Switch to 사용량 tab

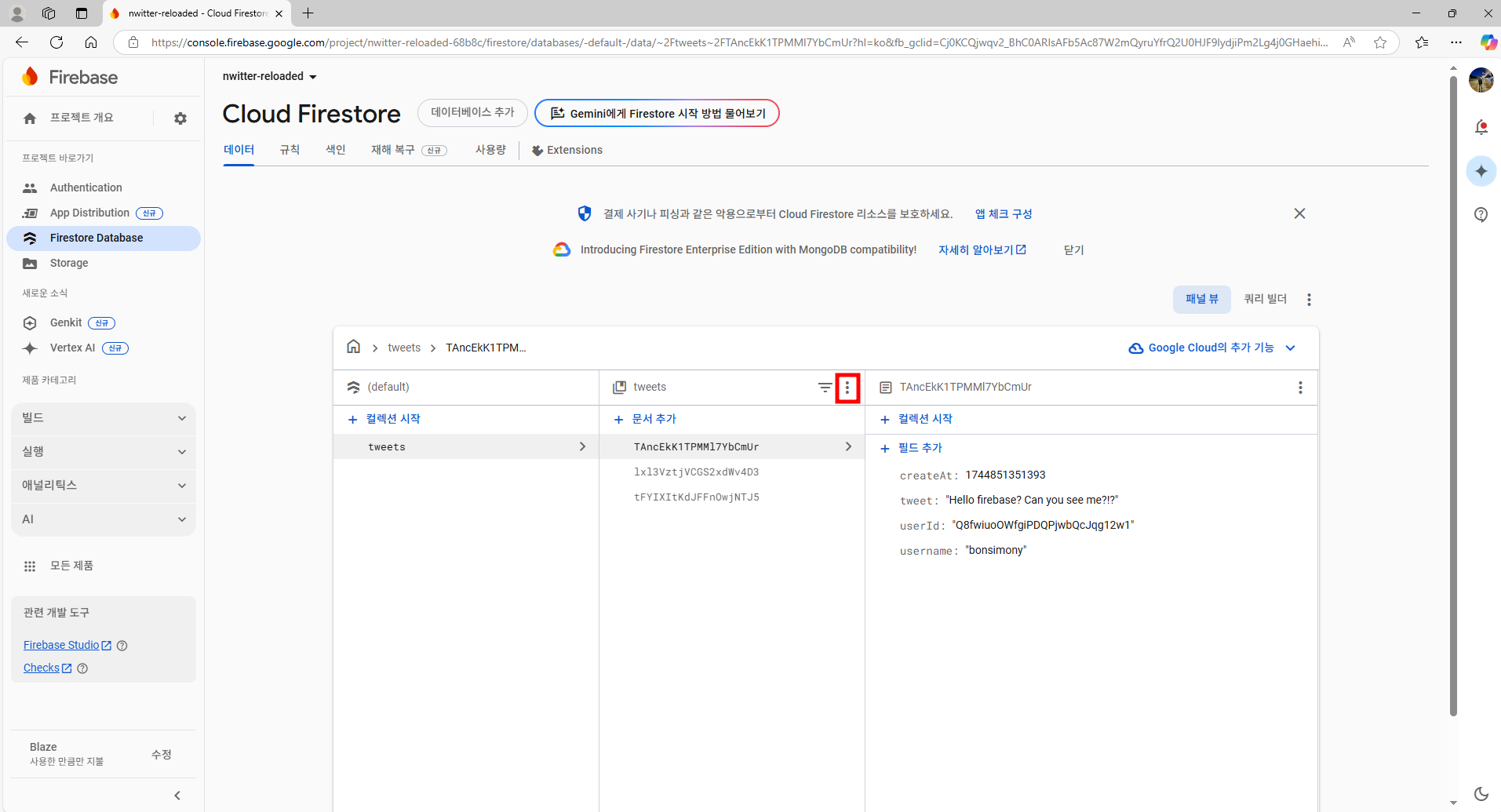pos(490,150)
